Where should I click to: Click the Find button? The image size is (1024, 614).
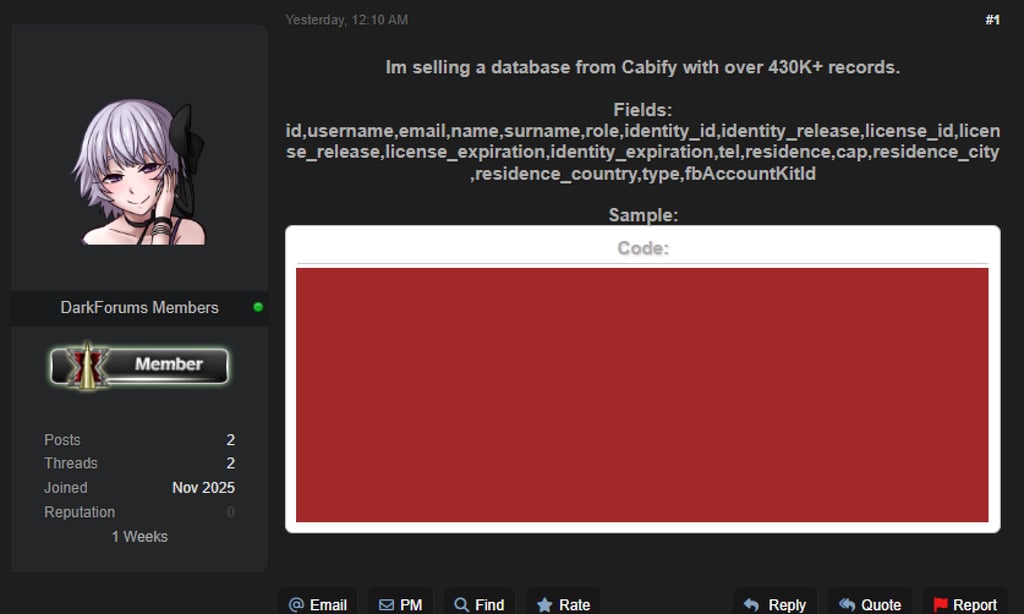pos(479,604)
